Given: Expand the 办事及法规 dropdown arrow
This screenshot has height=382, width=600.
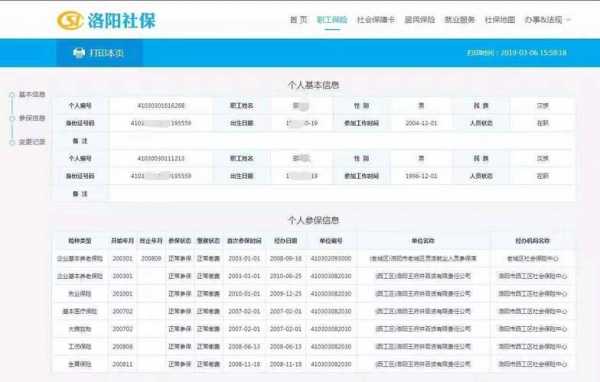Looking at the screenshot, I should coord(568,20).
